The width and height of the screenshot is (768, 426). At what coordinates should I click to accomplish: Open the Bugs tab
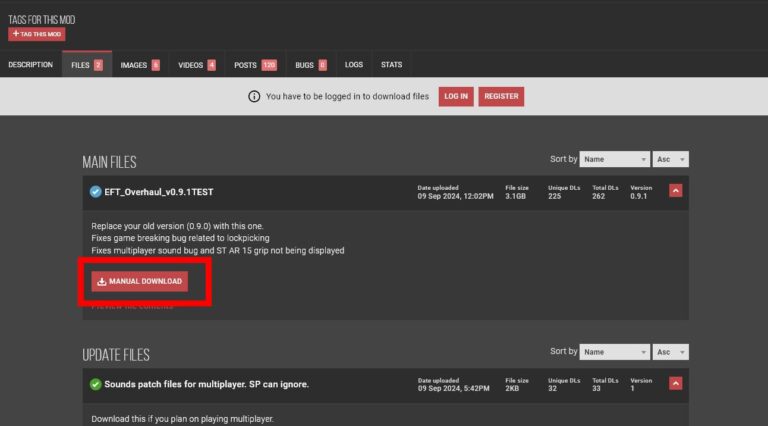point(310,65)
